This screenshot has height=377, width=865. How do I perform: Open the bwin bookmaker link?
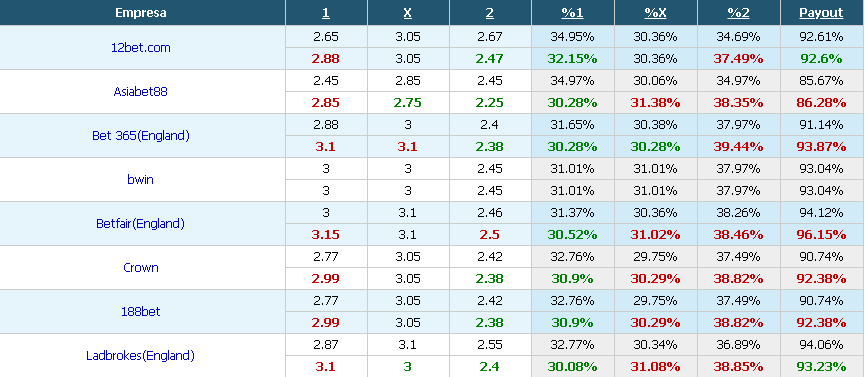pos(141,179)
